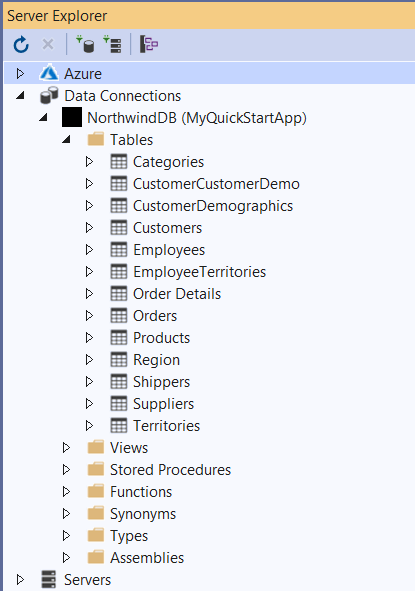Viewport: 415px width, 591px height.
Task: Select the Region table name
Action: 156,360
